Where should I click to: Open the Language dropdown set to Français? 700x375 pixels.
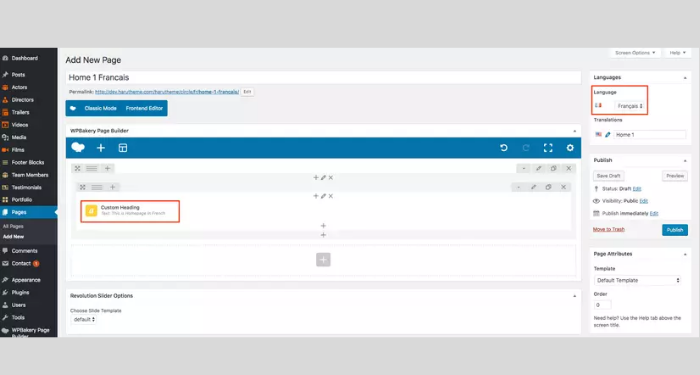pyautogui.click(x=630, y=106)
